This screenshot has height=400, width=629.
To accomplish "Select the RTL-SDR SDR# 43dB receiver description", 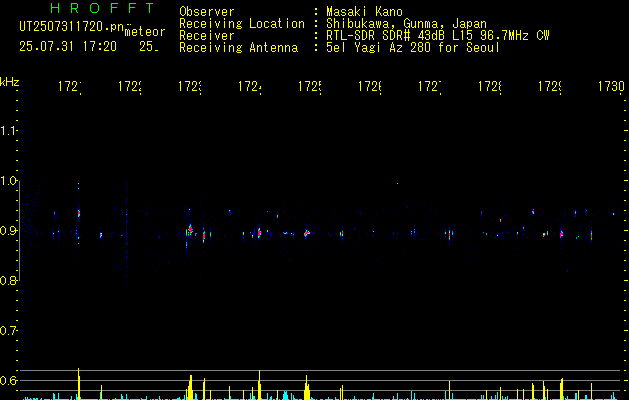I will (x=438, y=36).
